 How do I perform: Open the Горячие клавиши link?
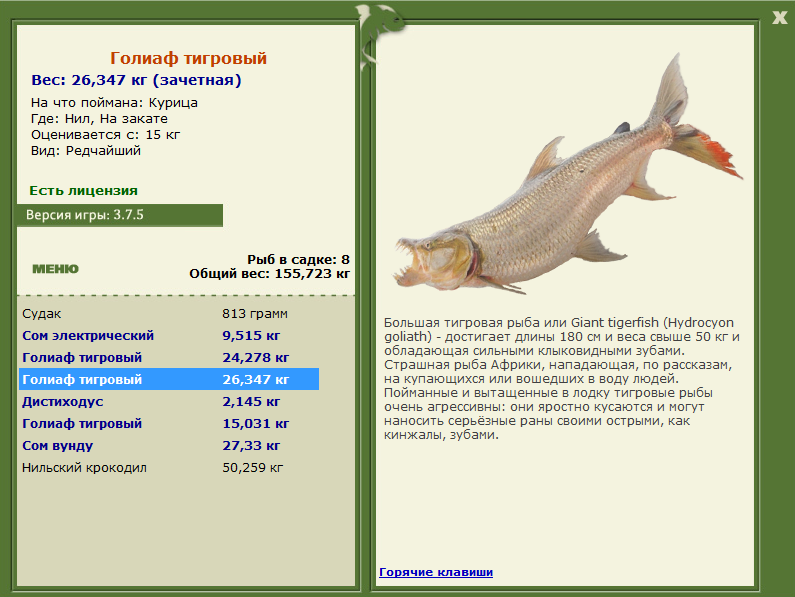[x=436, y=572]
